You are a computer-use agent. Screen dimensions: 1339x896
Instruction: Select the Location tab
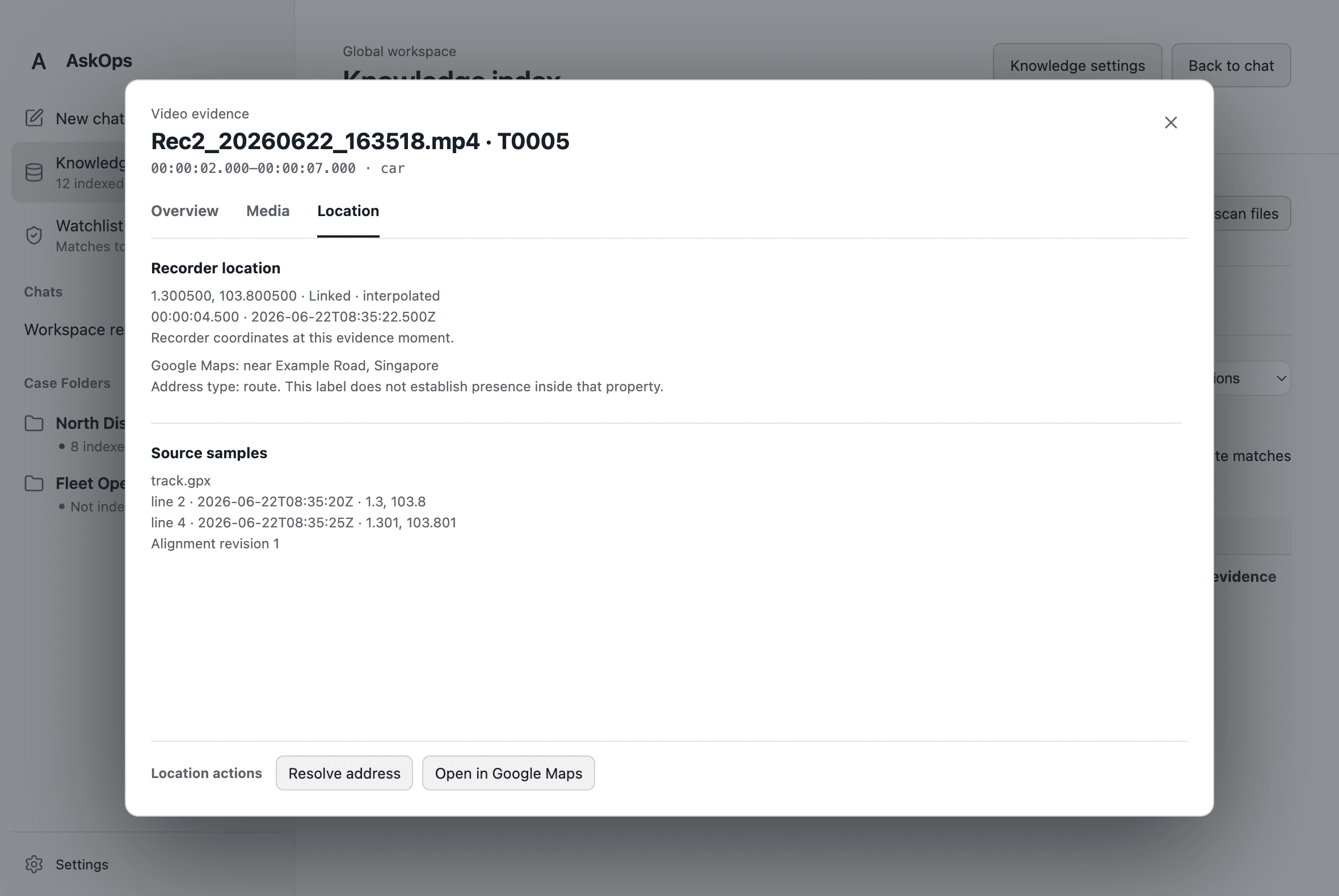click(348, 211)
